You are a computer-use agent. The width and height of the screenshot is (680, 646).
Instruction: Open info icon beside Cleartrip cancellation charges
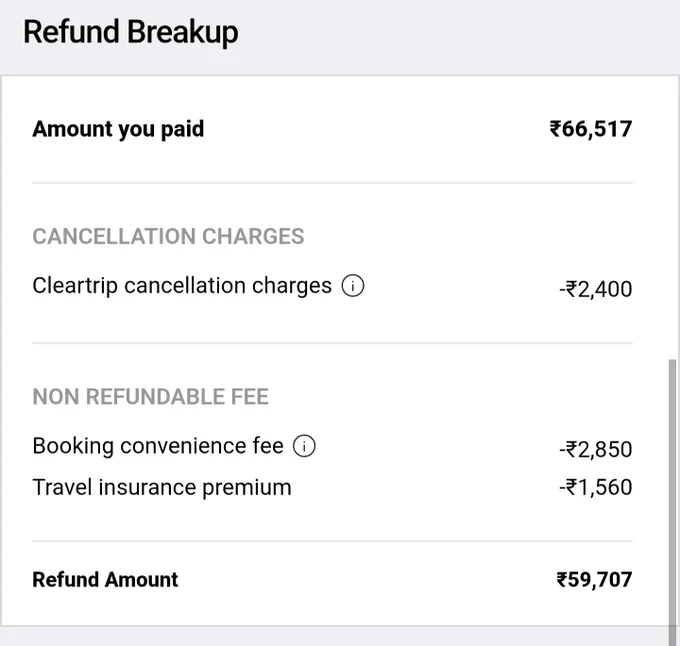tap(353, 286)
